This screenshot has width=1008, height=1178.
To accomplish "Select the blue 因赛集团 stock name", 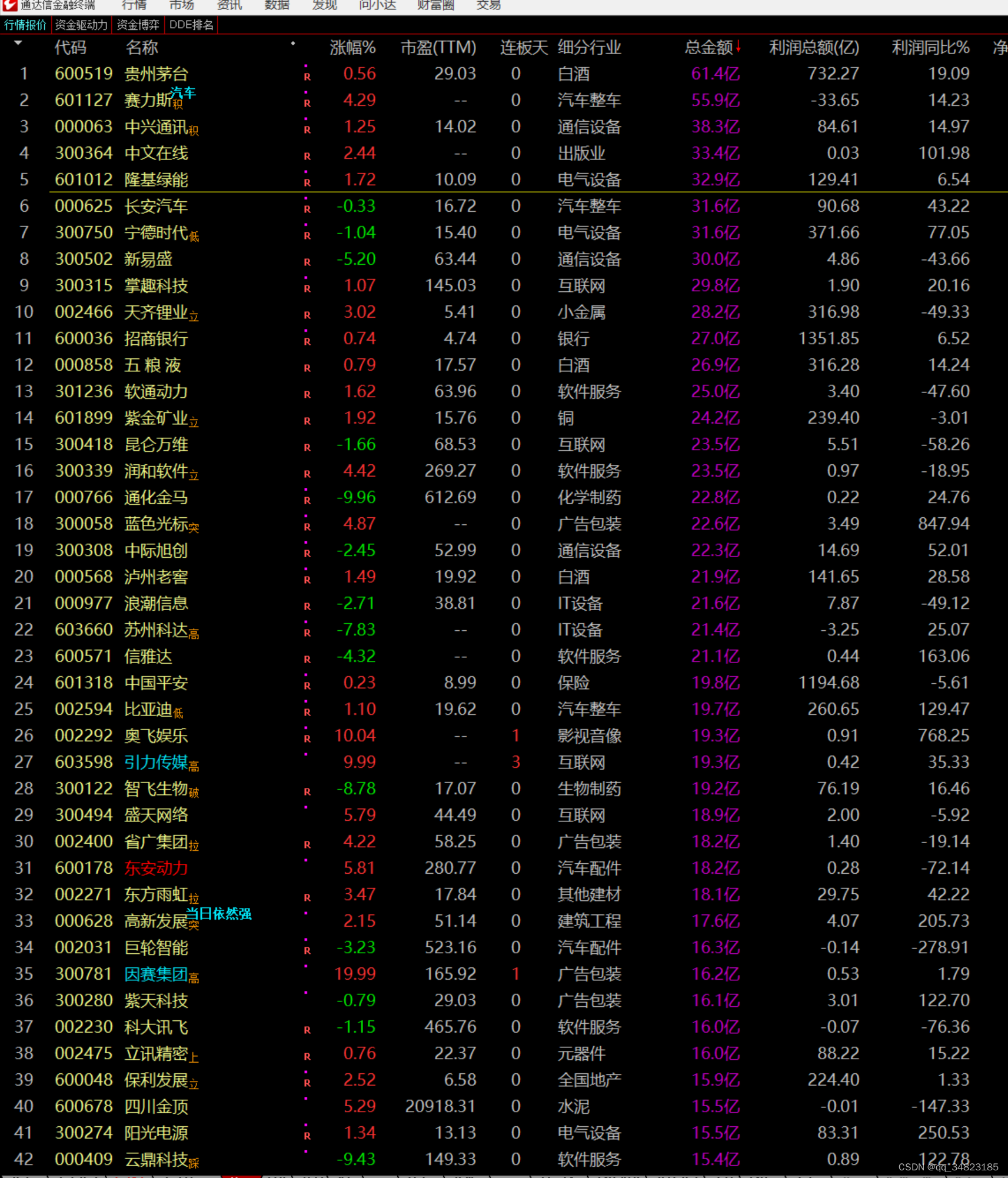I will click(x=156, y=974).
